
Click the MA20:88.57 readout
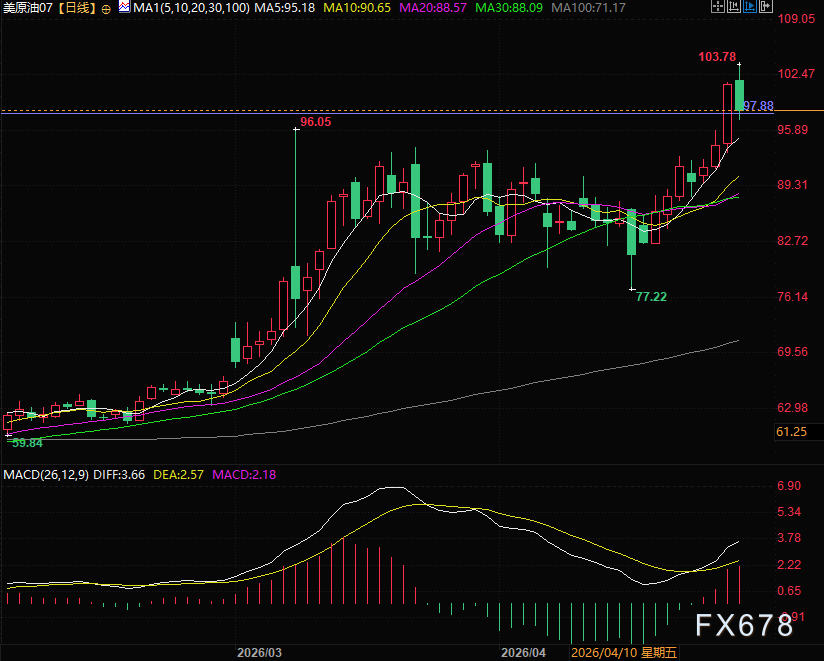coord(433,8)
